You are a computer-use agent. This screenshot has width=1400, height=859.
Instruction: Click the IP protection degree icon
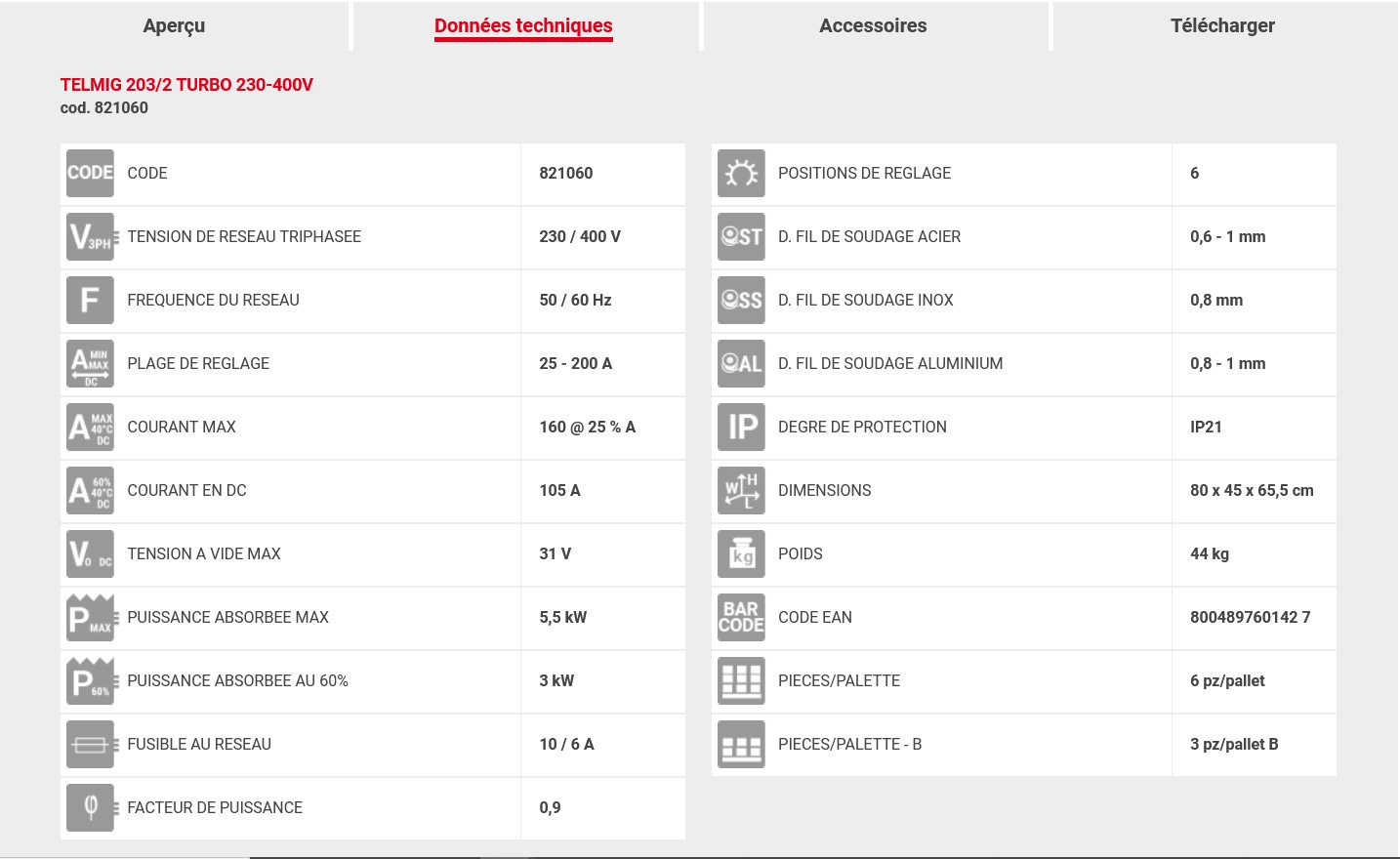click(741, 428)
